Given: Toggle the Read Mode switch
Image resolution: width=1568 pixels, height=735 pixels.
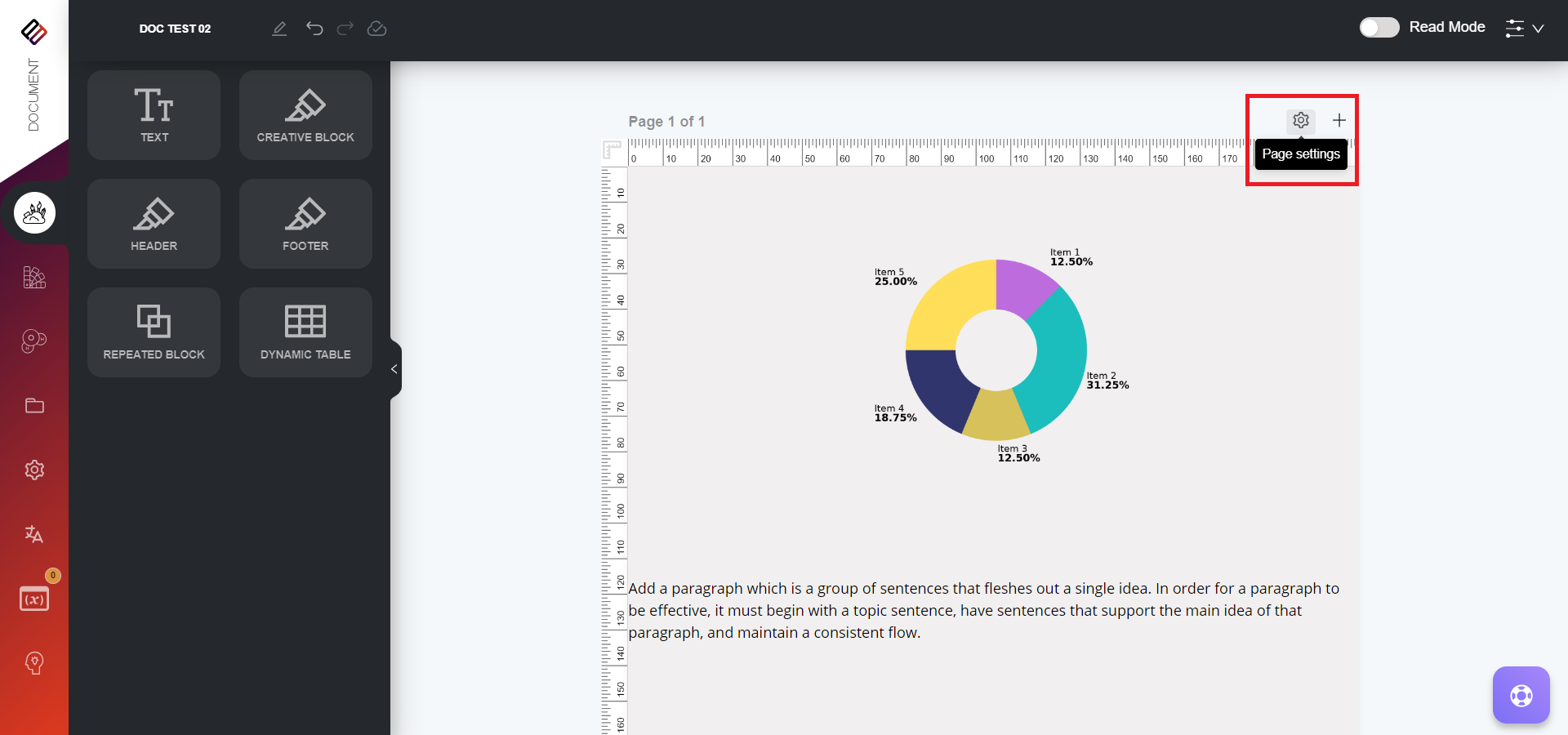Looking at the screenshot, I should coord(1379,28).
